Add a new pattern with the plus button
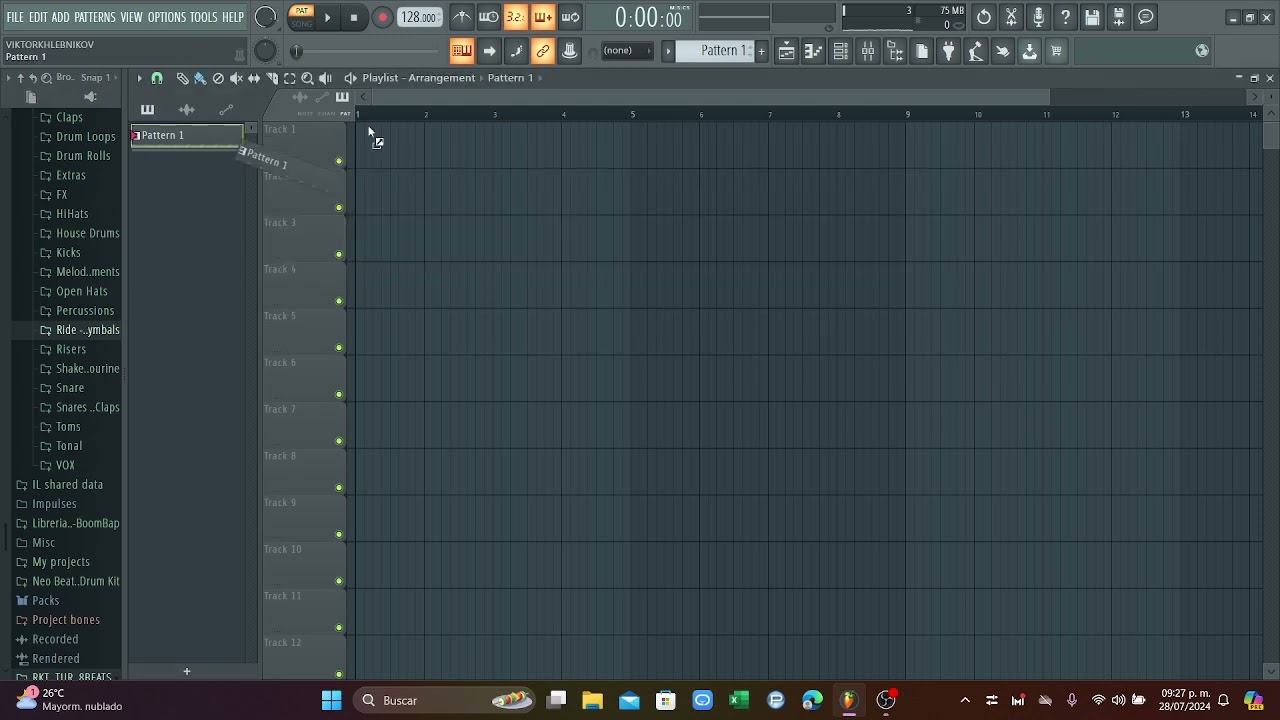 [x=761, y=51]
